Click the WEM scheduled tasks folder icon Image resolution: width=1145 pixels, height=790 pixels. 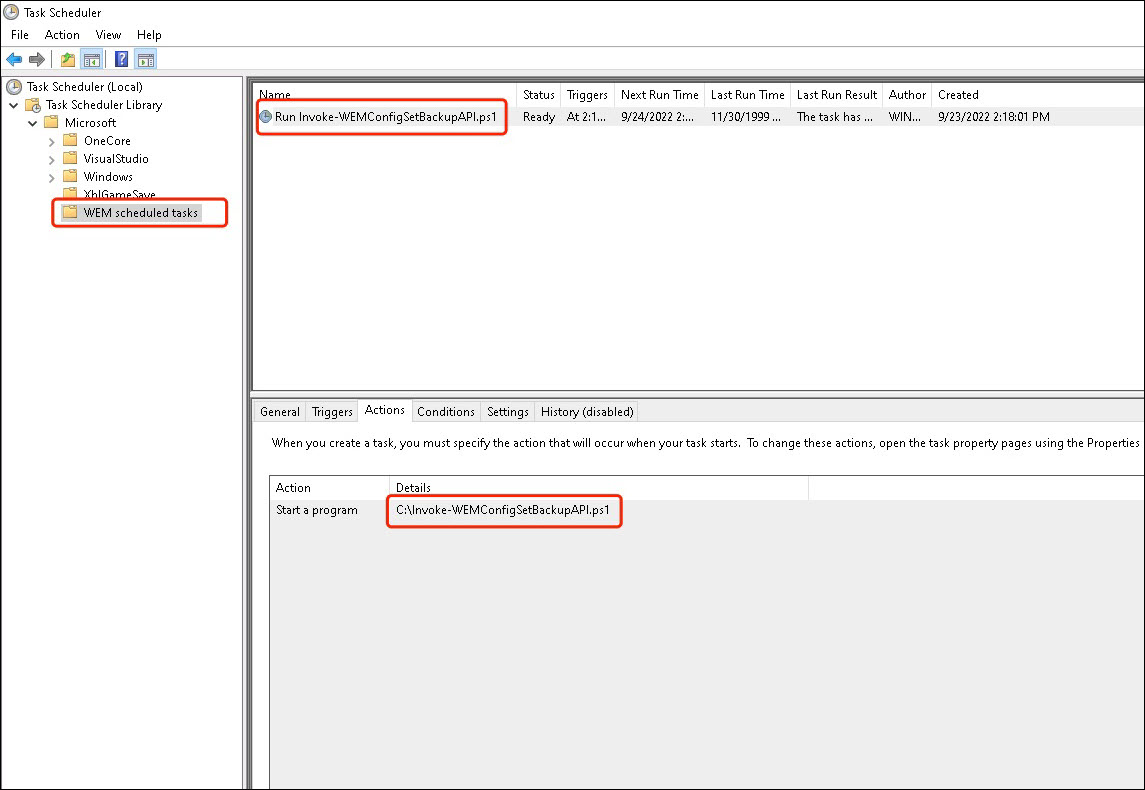pos(70,212)
